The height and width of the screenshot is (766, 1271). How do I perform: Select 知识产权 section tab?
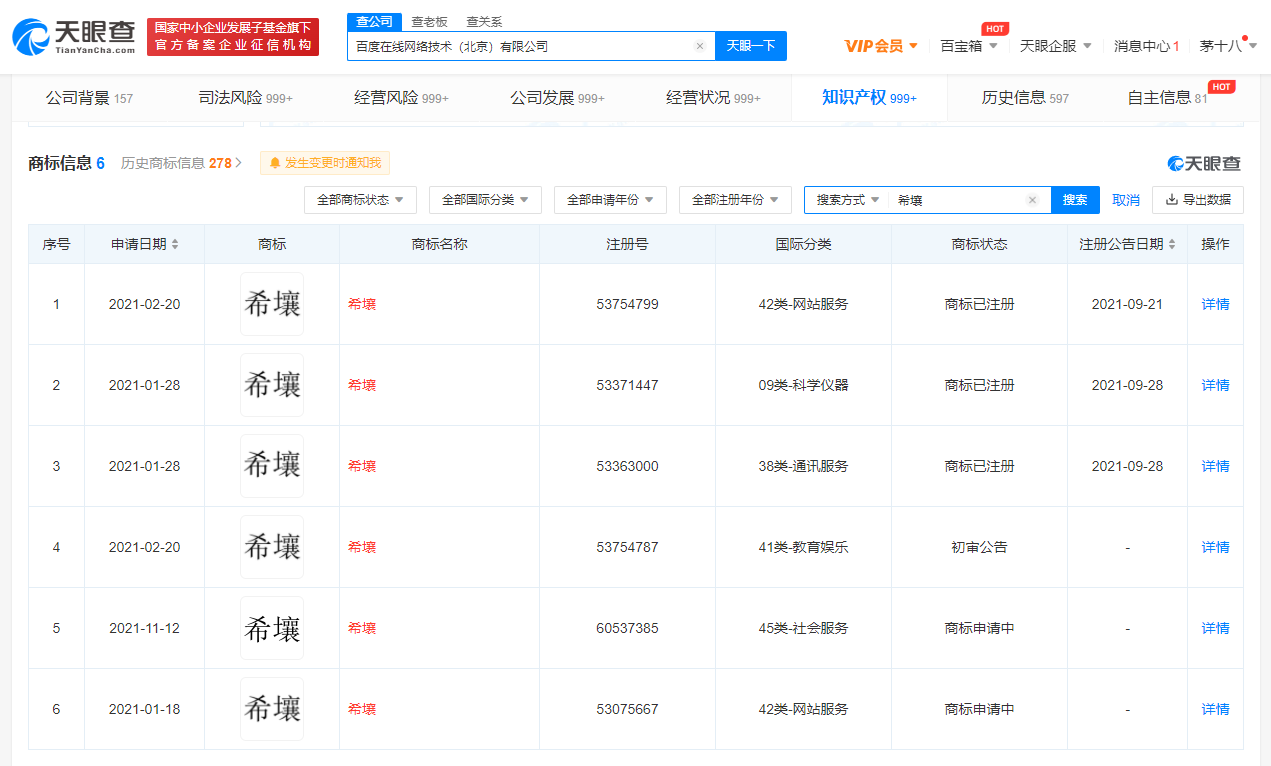[869, 98]
